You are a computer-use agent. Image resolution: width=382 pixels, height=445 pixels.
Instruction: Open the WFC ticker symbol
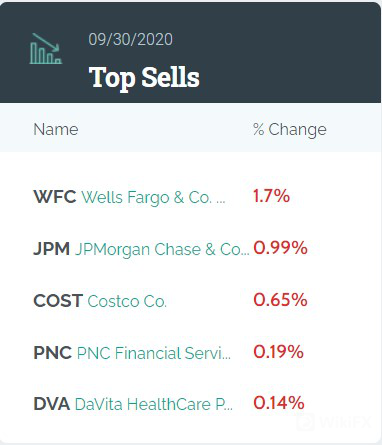pos(55,196)
